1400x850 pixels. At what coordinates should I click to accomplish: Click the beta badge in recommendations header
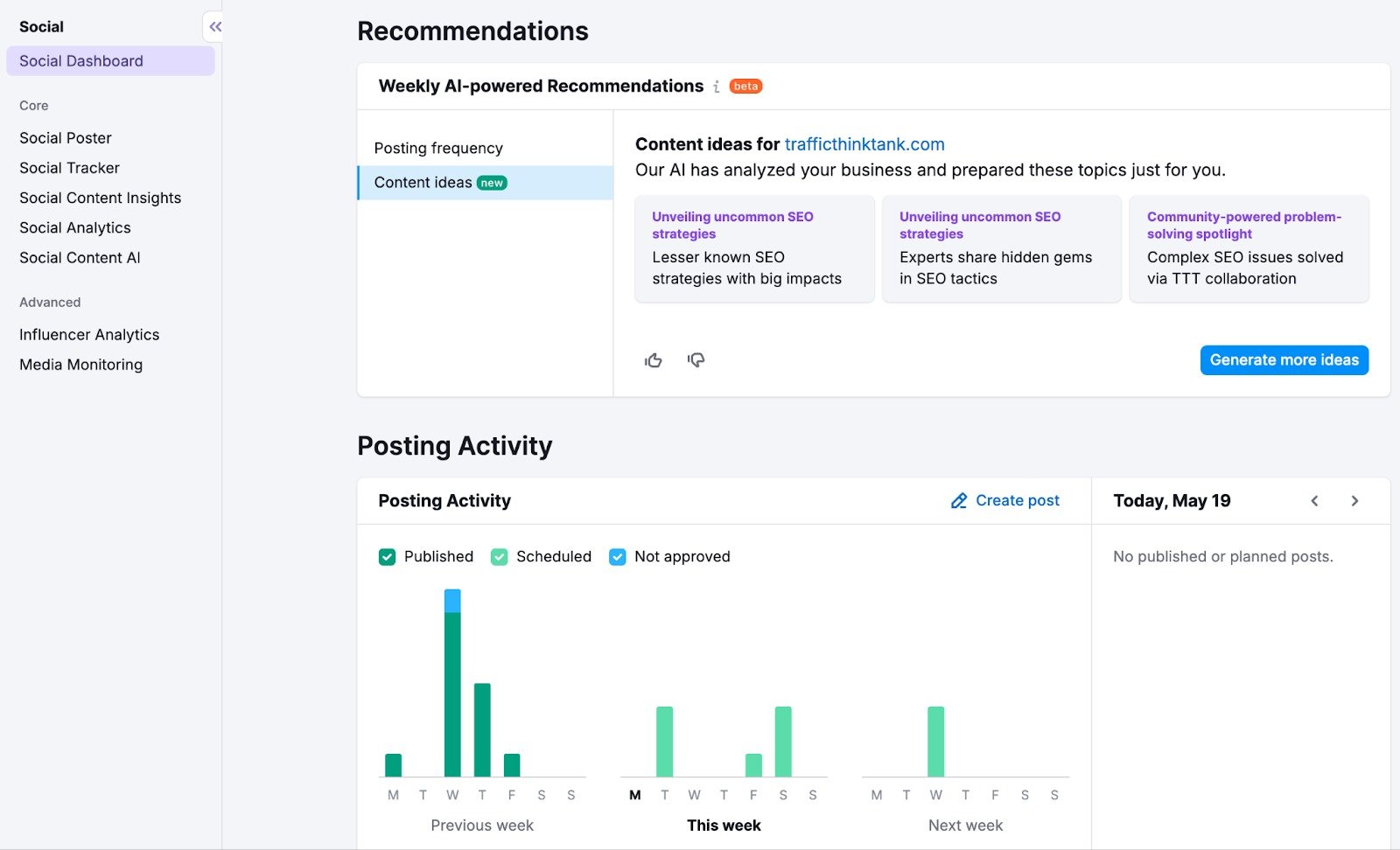pos(745,87)
